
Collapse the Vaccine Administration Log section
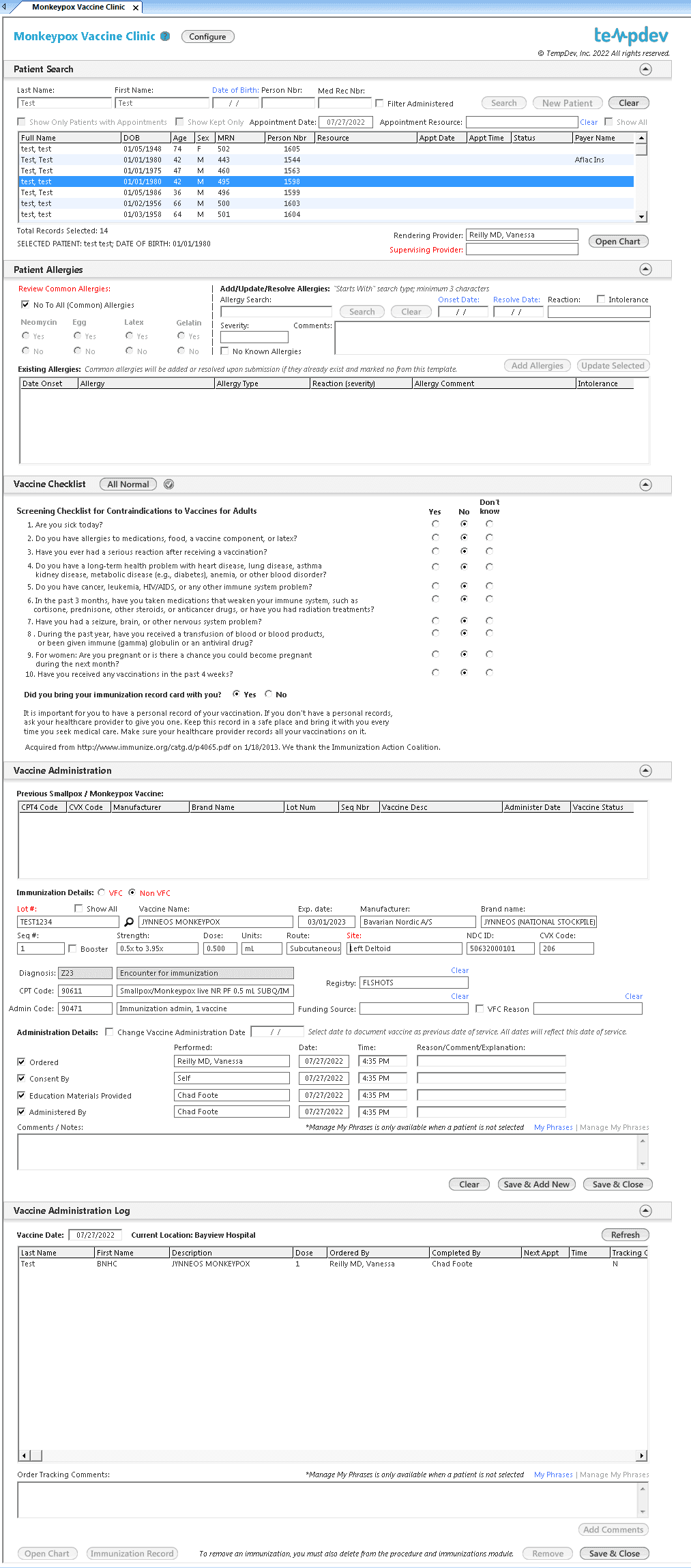[x=645, y=1210]
